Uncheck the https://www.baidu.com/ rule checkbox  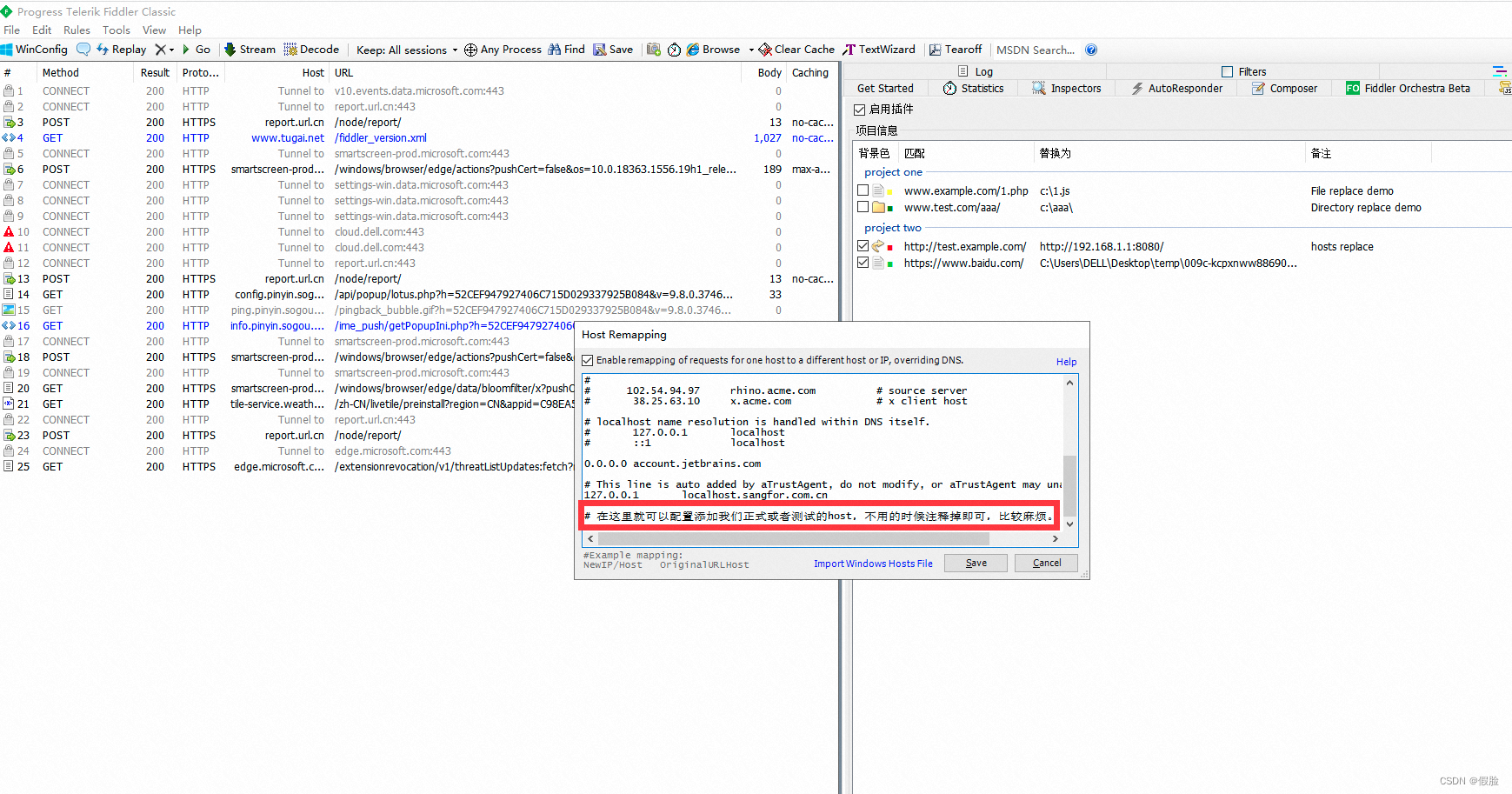tap(863, 263)
